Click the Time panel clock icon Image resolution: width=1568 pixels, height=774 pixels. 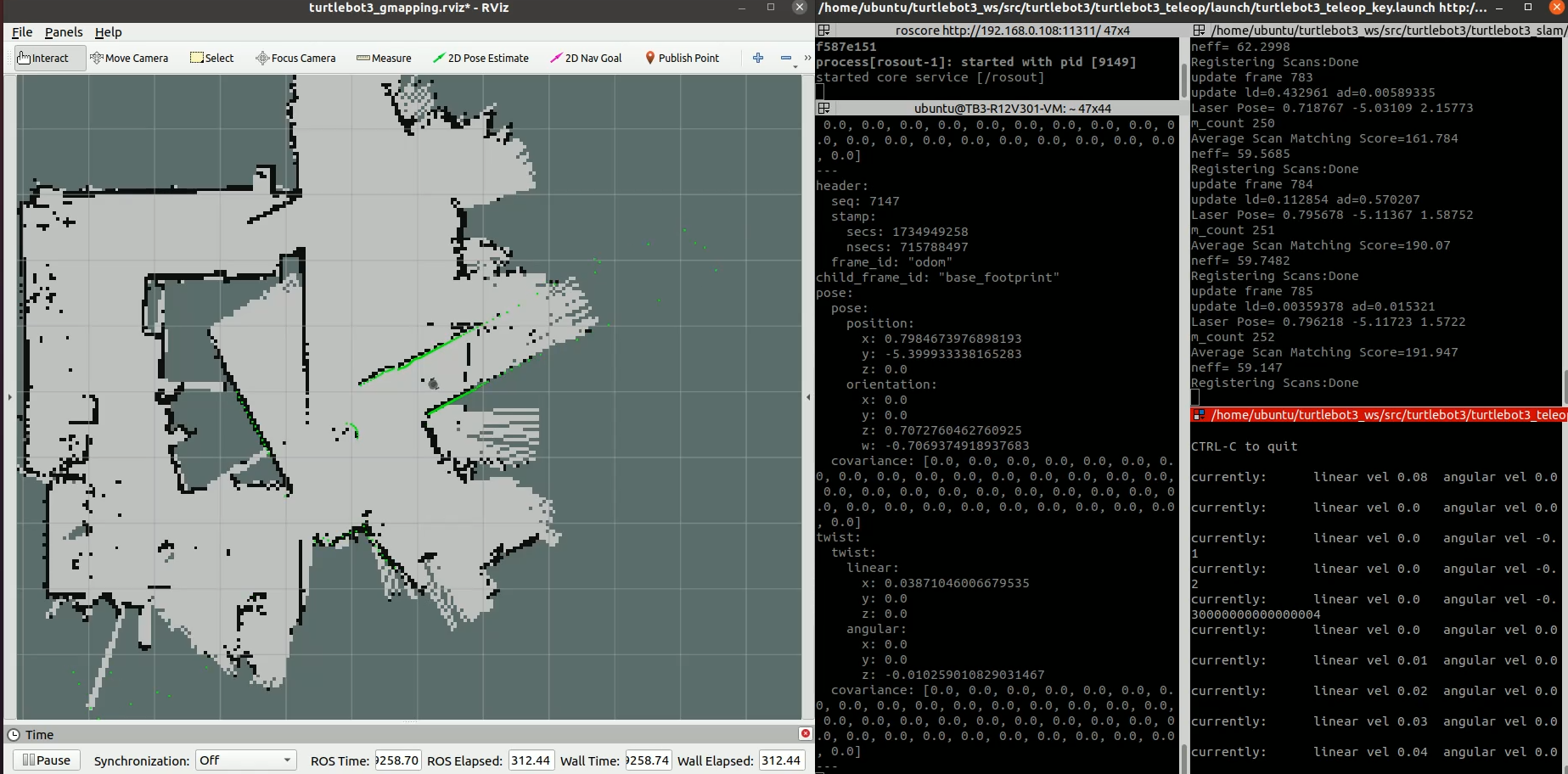pos(14,735)
